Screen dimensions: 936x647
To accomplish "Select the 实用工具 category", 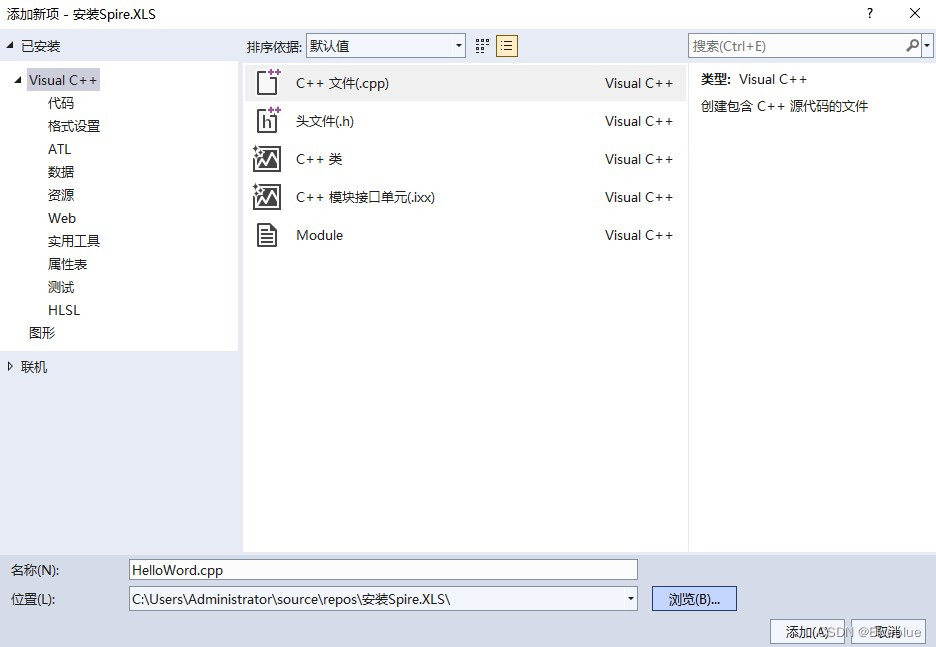I will point(74,241).
